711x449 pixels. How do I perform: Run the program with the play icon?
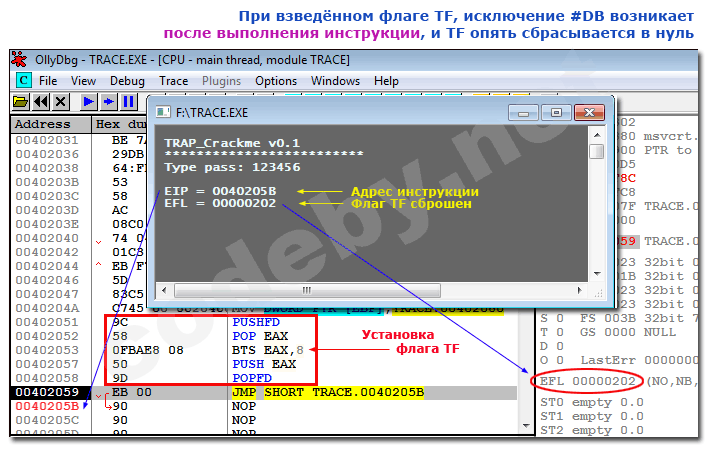(88, 102)
